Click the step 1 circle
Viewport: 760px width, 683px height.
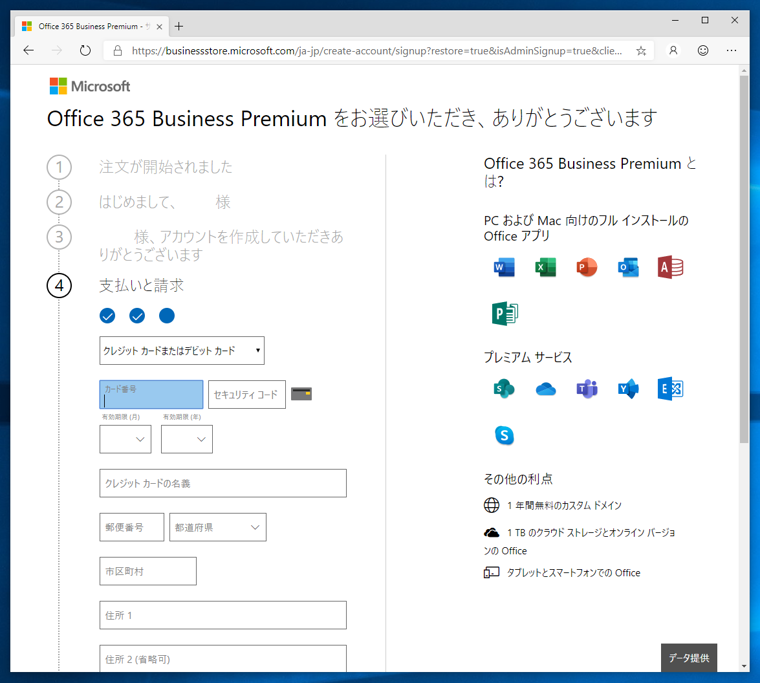[x=59, y=167]
